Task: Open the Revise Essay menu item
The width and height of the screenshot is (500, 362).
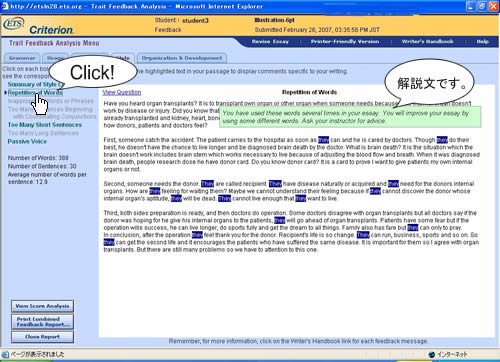Action: [270, 42]
